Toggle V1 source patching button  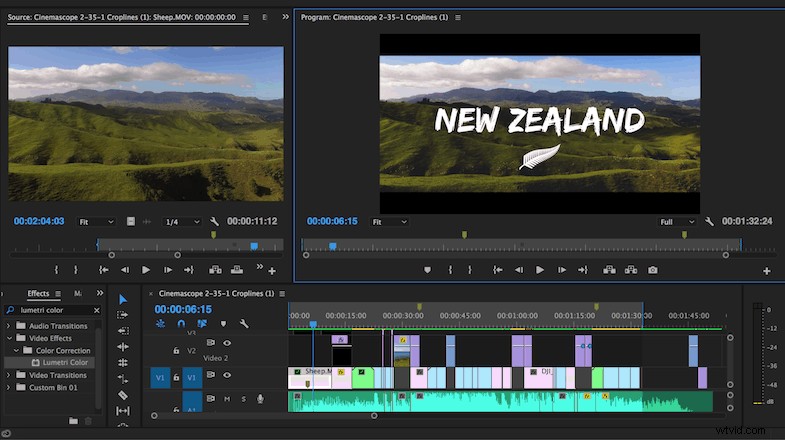click(x=160, y=378)
